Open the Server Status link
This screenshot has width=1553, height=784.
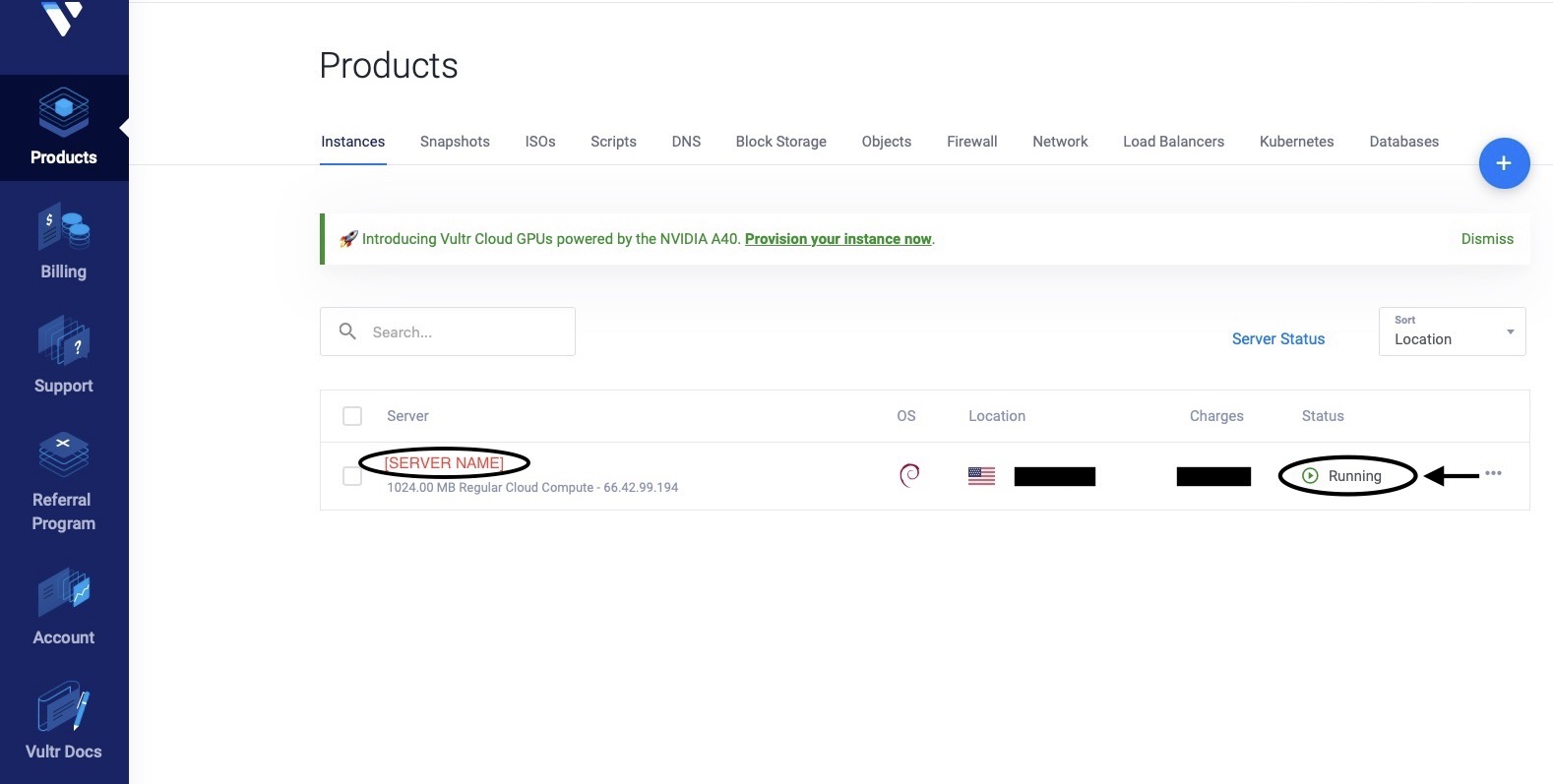point(1278,338)
